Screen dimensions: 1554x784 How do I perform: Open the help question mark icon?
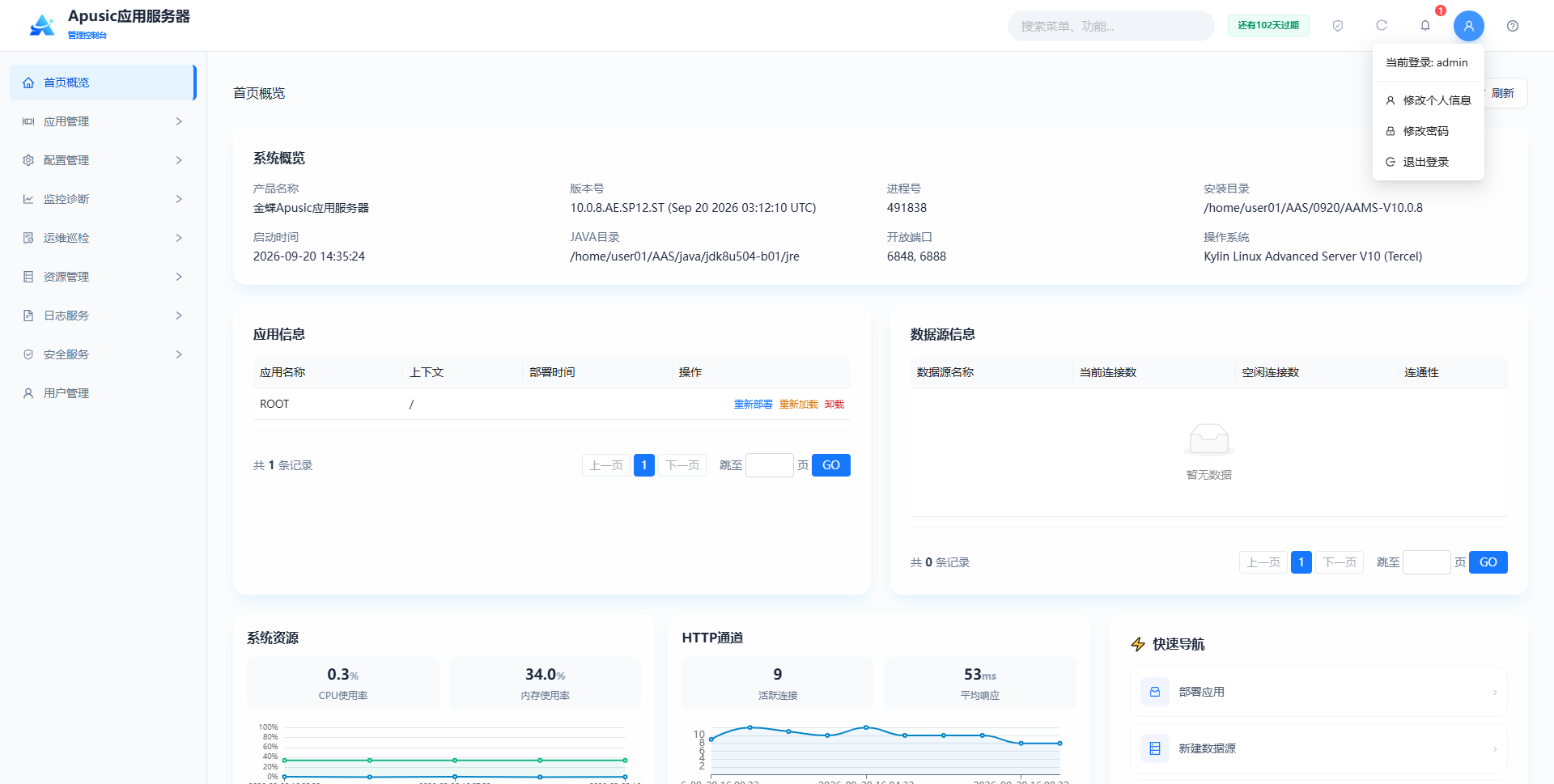pyautogui.click(x=1513, y=26)
